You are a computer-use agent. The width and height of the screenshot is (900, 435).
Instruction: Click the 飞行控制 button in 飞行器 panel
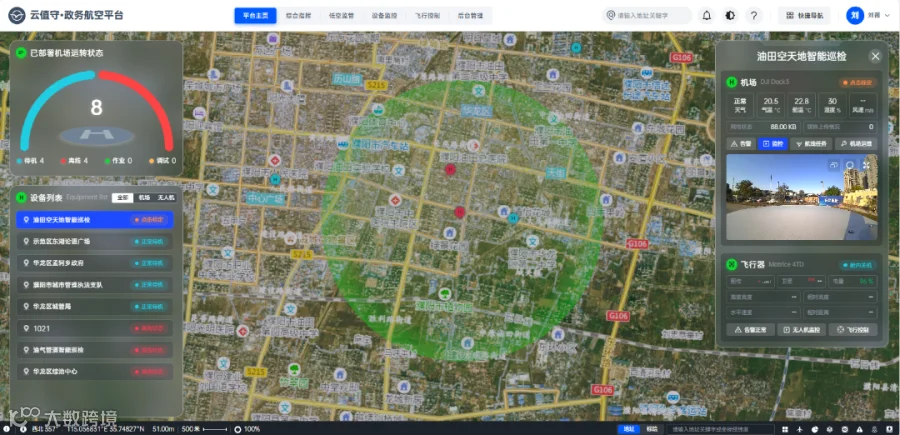853,330
